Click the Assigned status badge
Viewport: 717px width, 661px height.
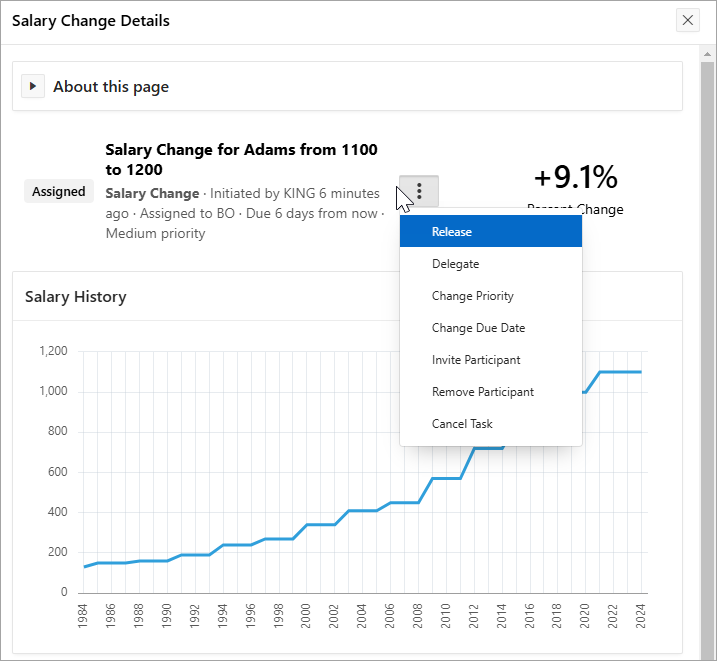pos(59,191)
